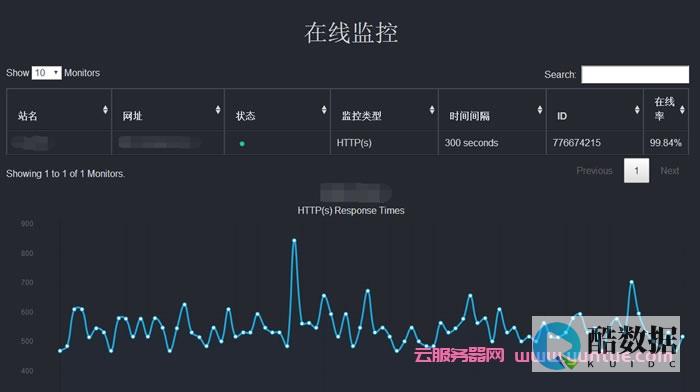Sort table by 网址 column arrows
This screenshot has width=700, height=392.
coord(218,110)
